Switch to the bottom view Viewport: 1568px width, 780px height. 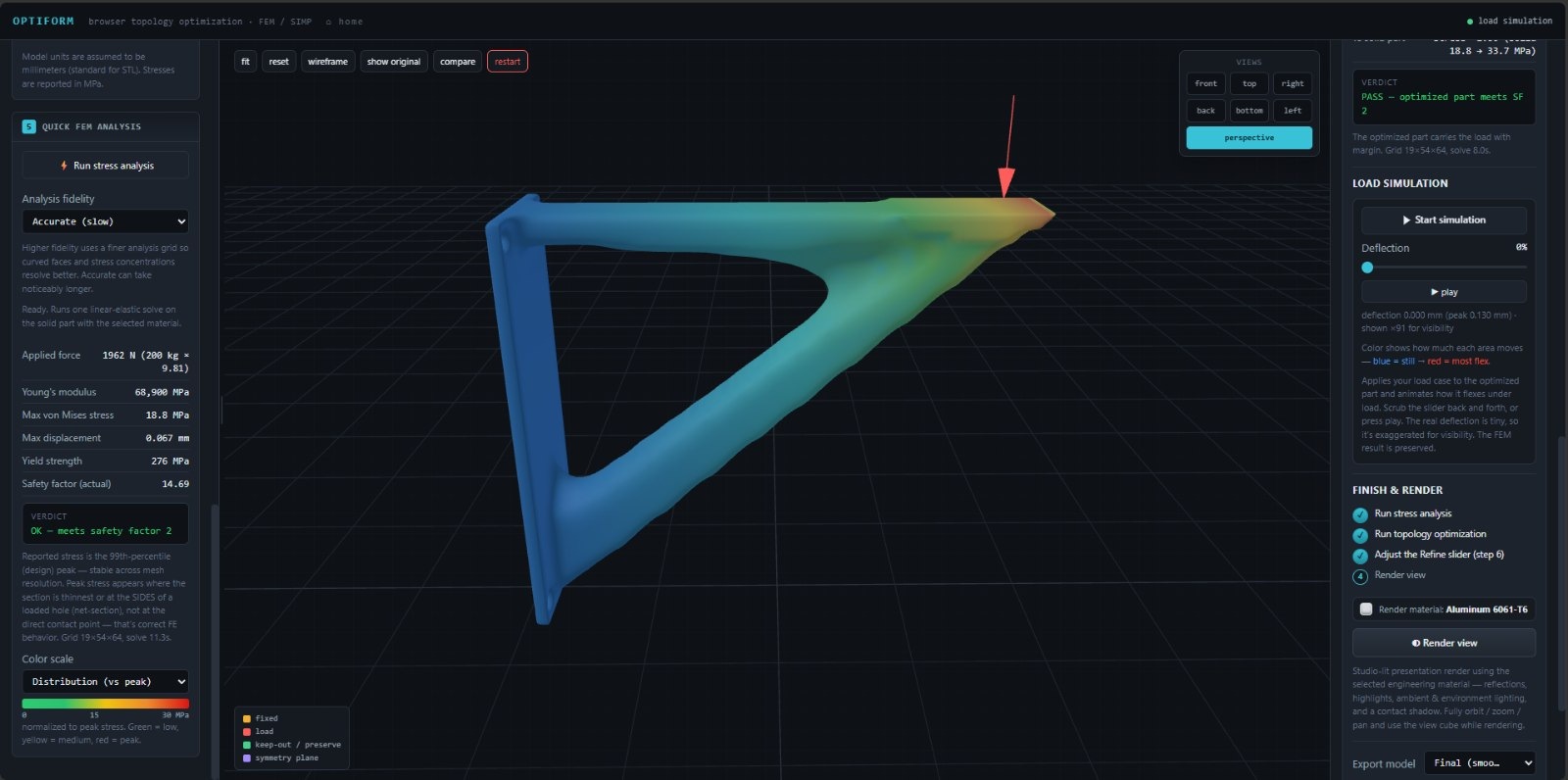pyautogui.click(x=1249, y=111)
